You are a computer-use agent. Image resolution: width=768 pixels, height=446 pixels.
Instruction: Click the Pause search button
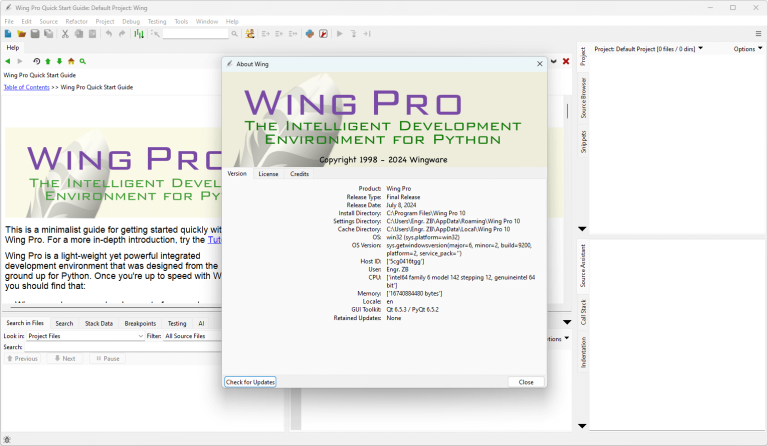click(x=108, y=359)
